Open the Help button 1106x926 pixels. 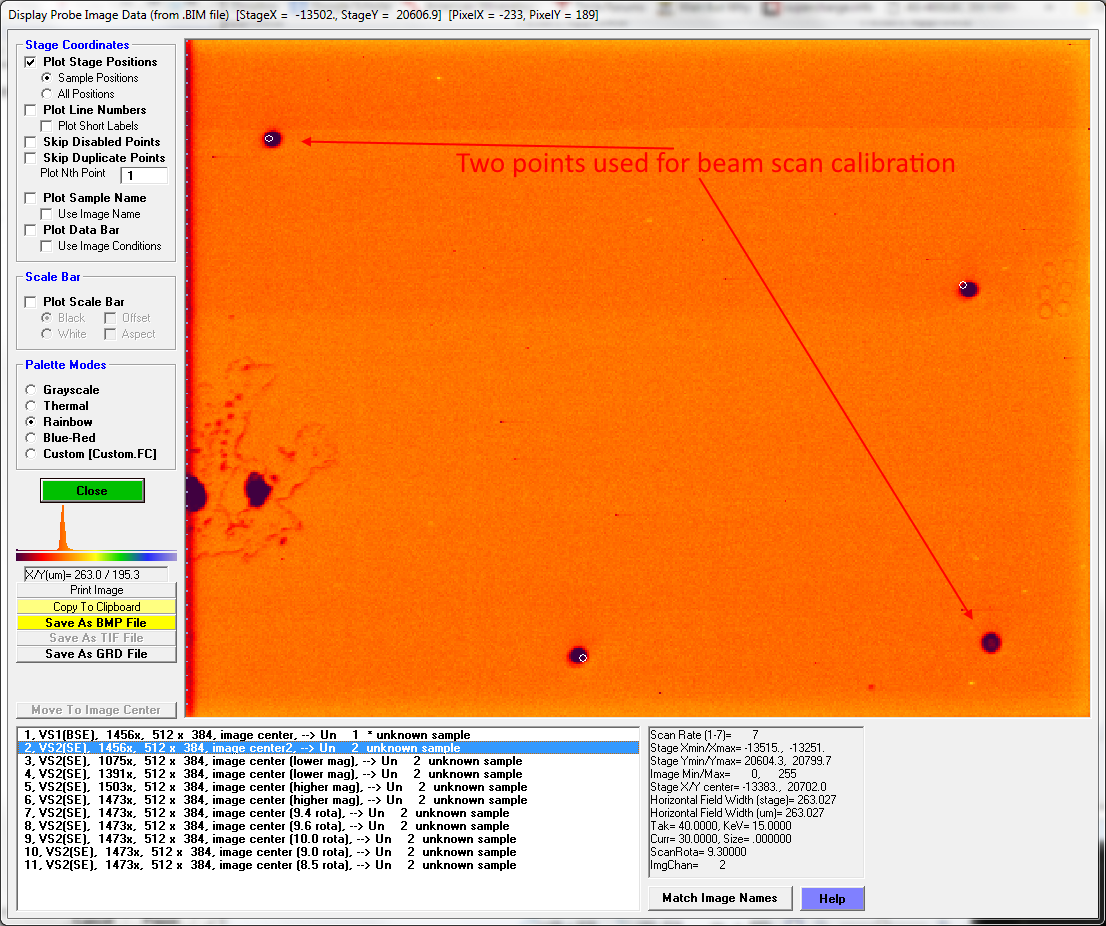[832, 898]
